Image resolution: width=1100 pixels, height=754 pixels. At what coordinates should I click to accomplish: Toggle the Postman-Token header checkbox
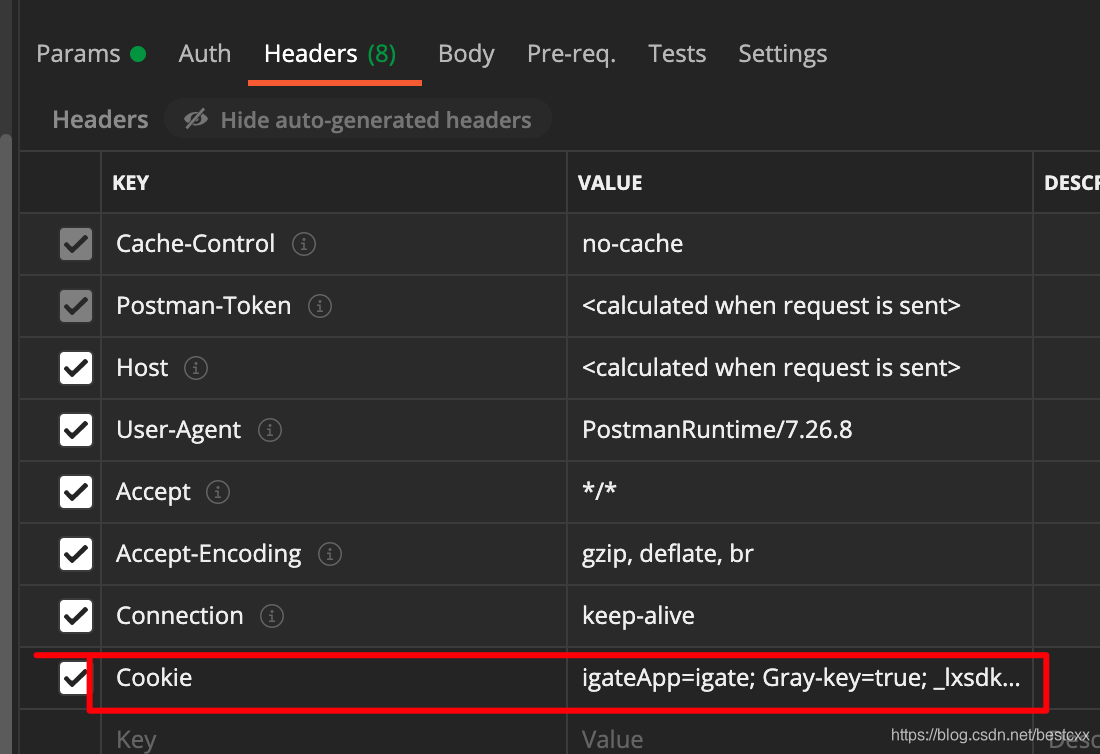coord(76,306)
